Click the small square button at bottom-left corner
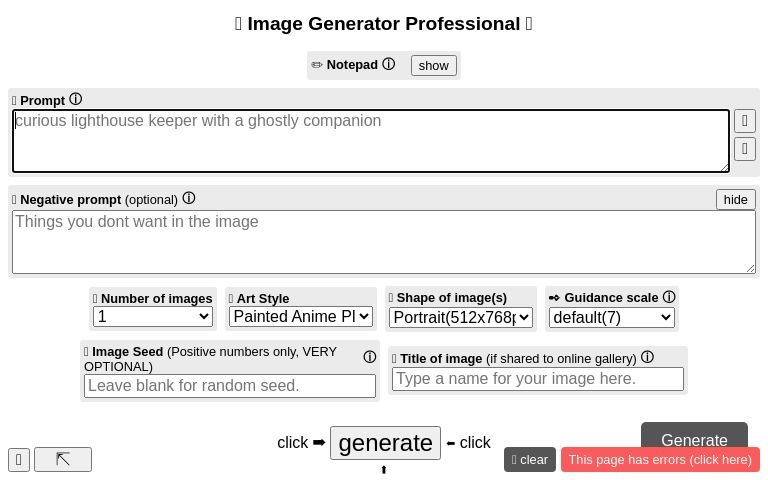This screenshot has width=768, height=480. pyautogui.click(x=19, y=459)
